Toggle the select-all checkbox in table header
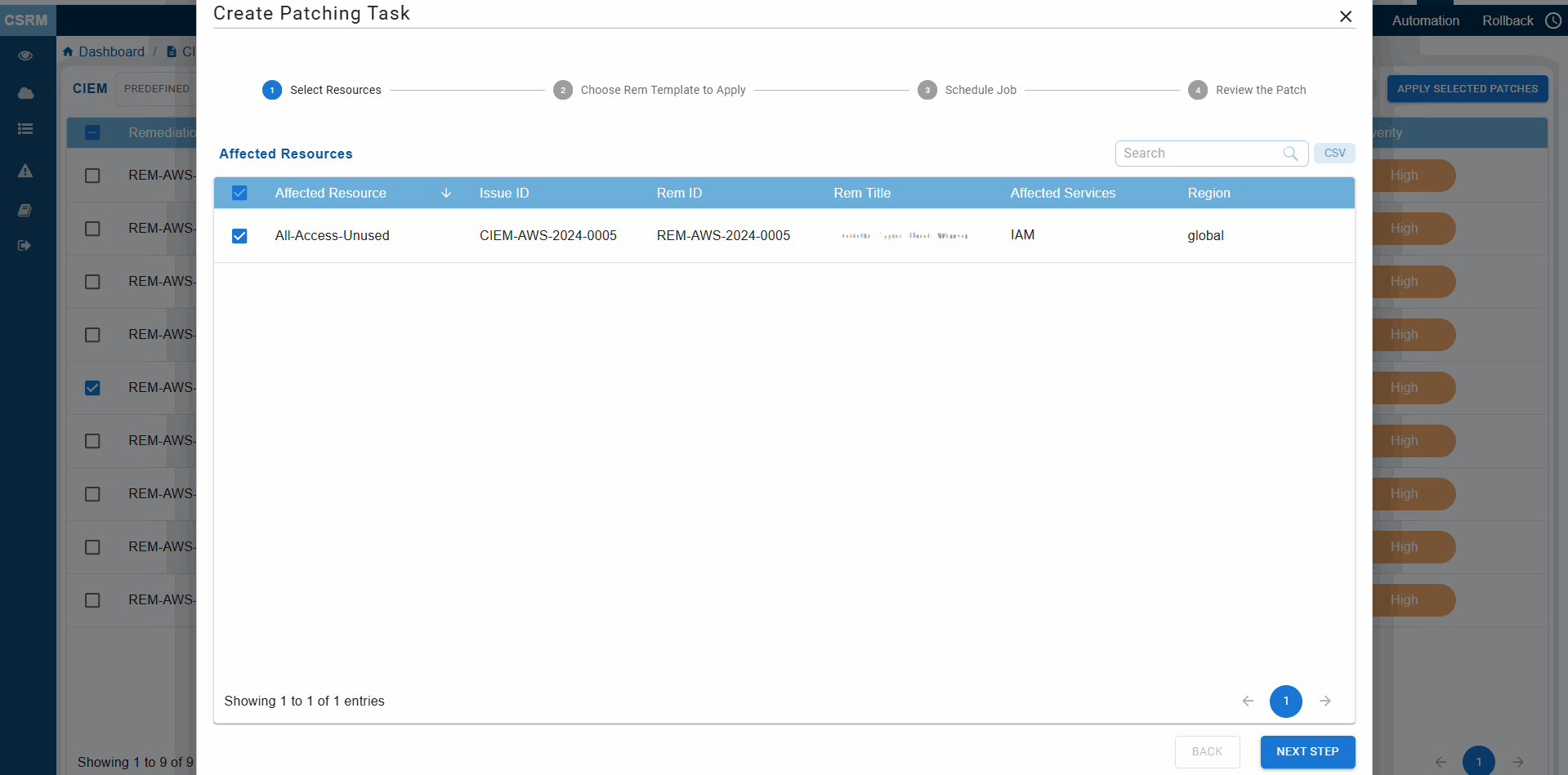The image size is (1568, 775). 239,194
